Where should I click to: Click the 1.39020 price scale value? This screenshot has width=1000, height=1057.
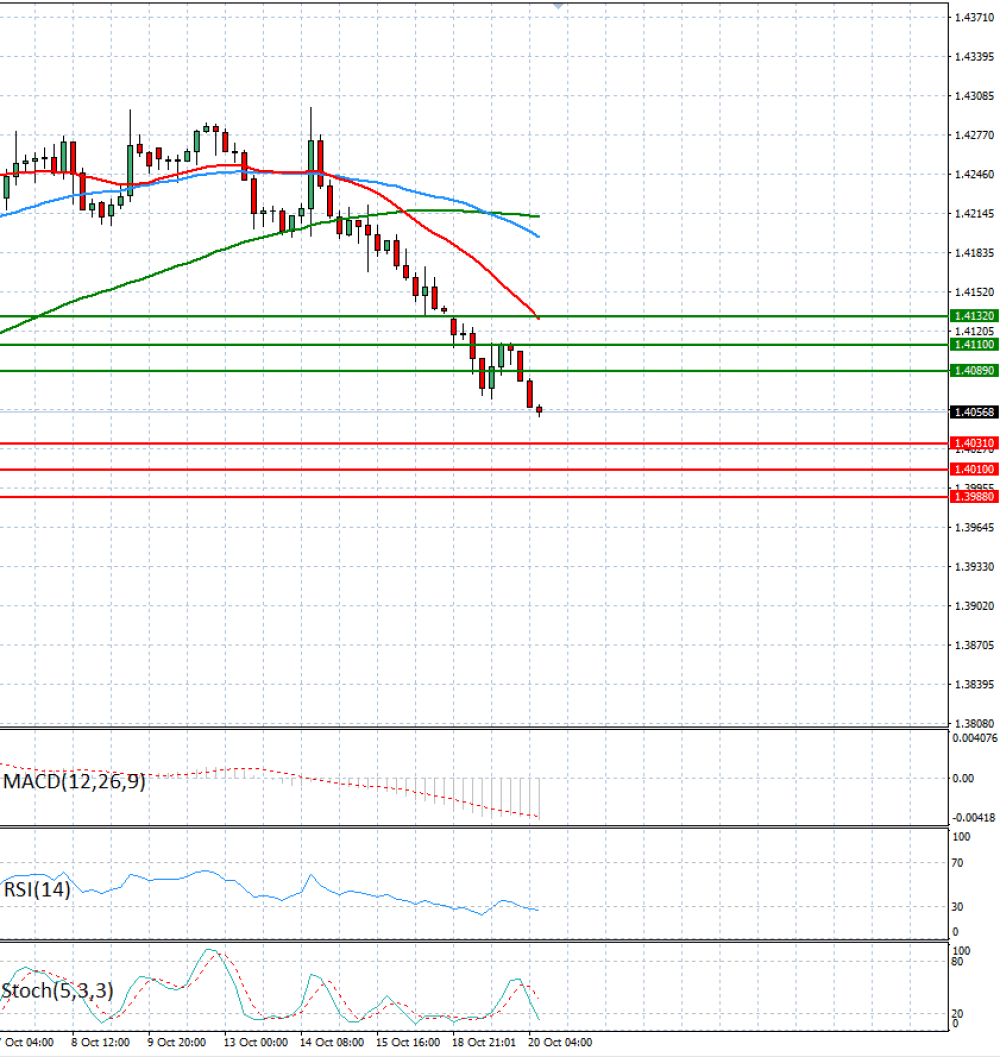point(974,606)
